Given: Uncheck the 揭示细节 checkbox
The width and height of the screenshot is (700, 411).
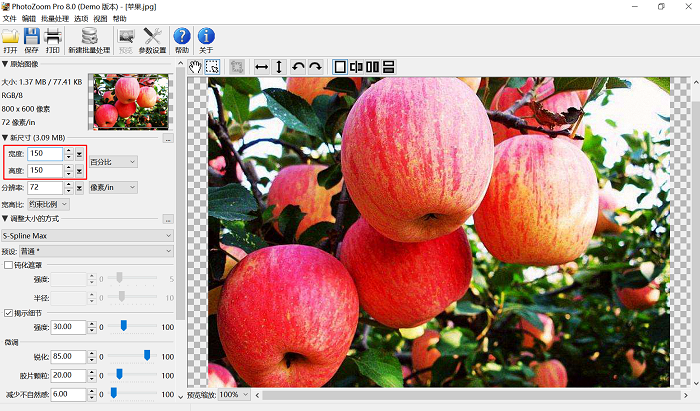Looking at the screenshot, I should (9, 313).
